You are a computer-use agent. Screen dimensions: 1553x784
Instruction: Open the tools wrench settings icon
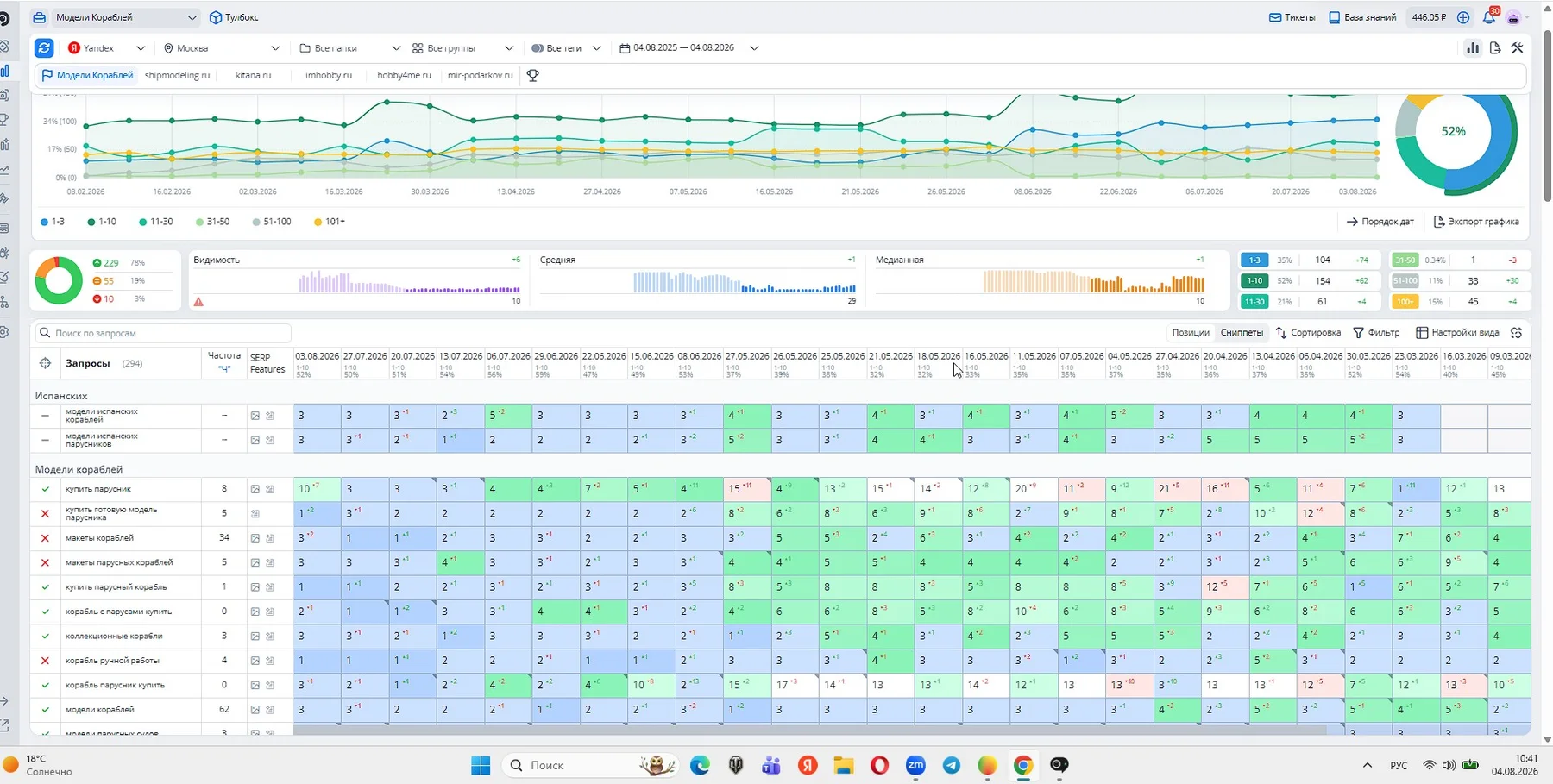(x=1518, y=48)
